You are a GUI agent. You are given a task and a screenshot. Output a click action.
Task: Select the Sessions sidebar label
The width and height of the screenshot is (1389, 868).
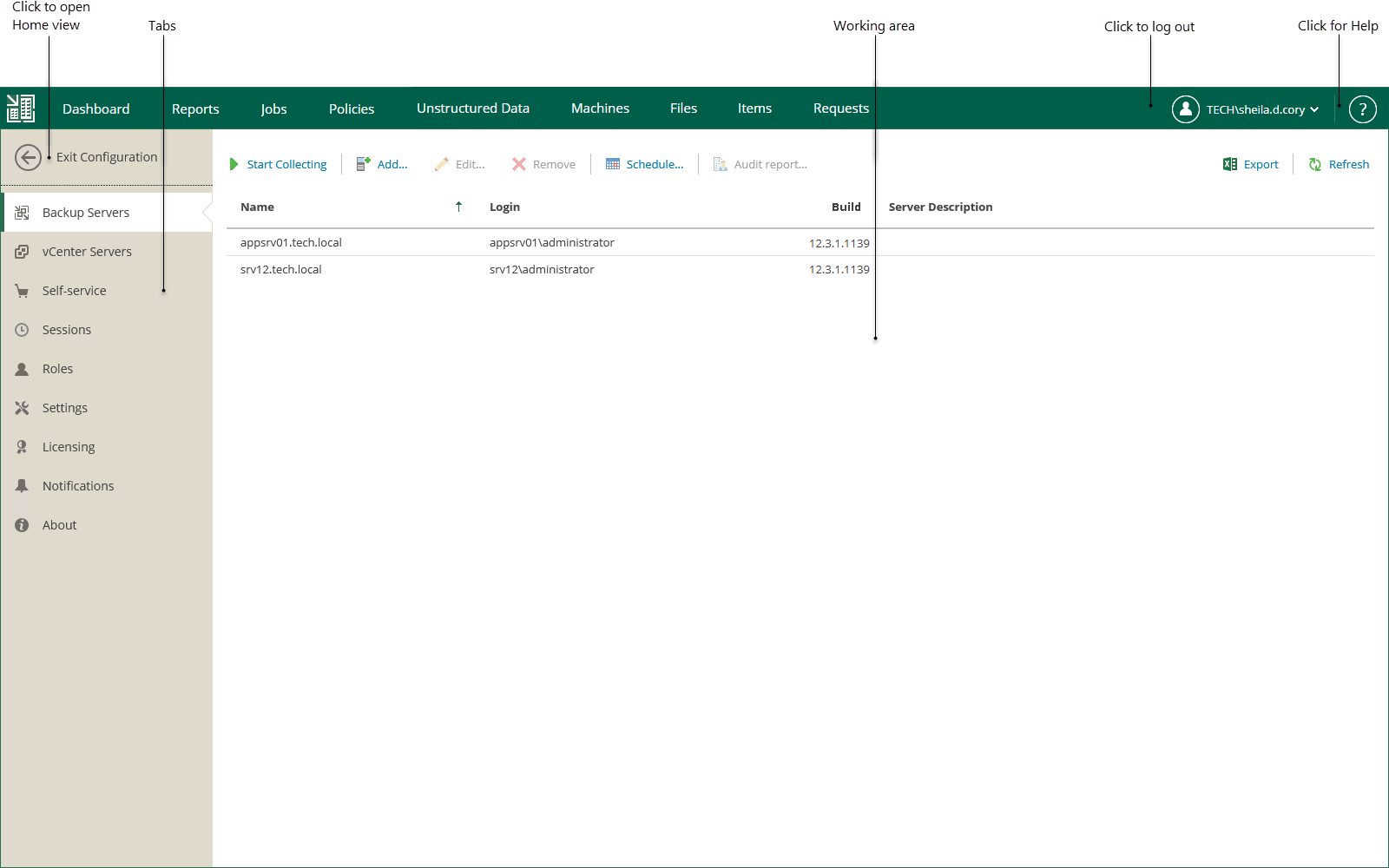(x=67, y=330)
